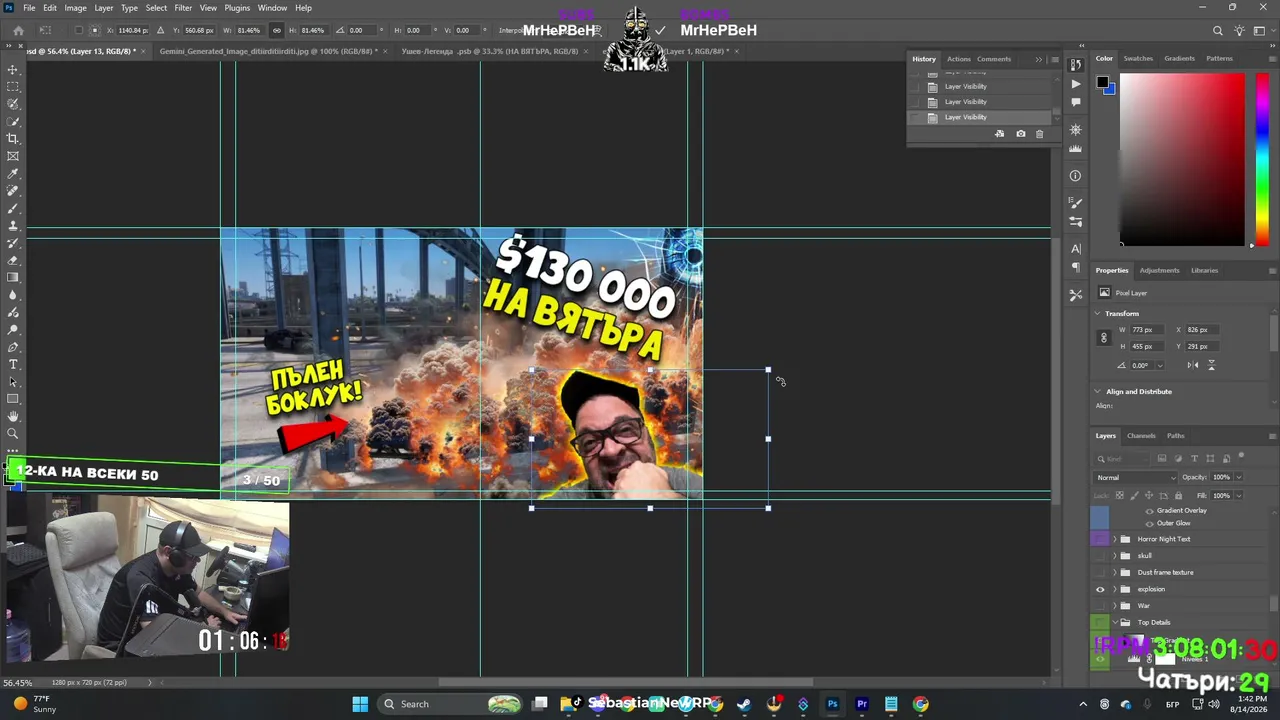Open Windows taskbar Search
The height and width of the screenshot is (720, 1280).
[x=451, y=704]
